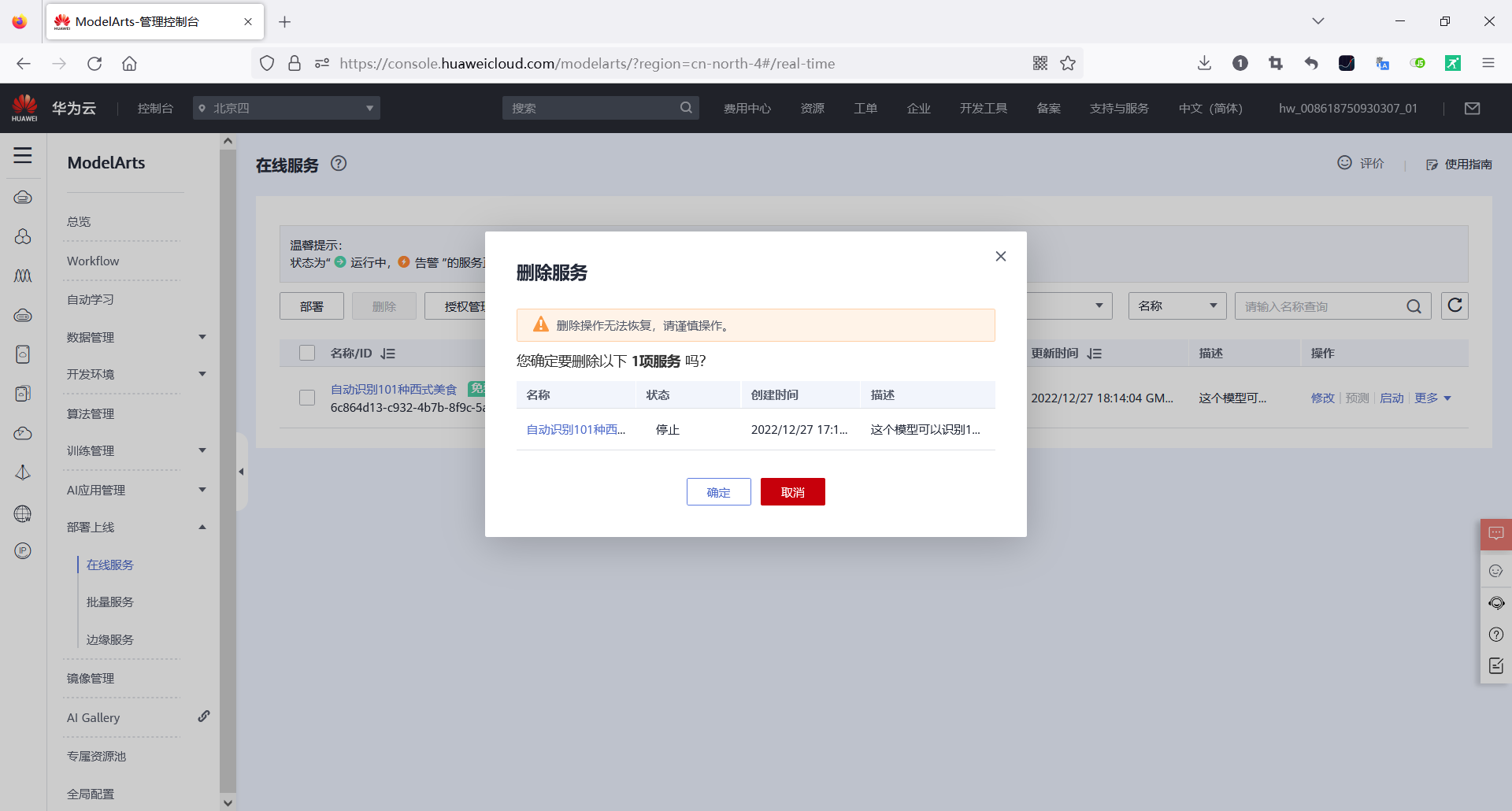Open 备案 menu
Viewport: 1512px width, 811px height.
(1049, 108)
